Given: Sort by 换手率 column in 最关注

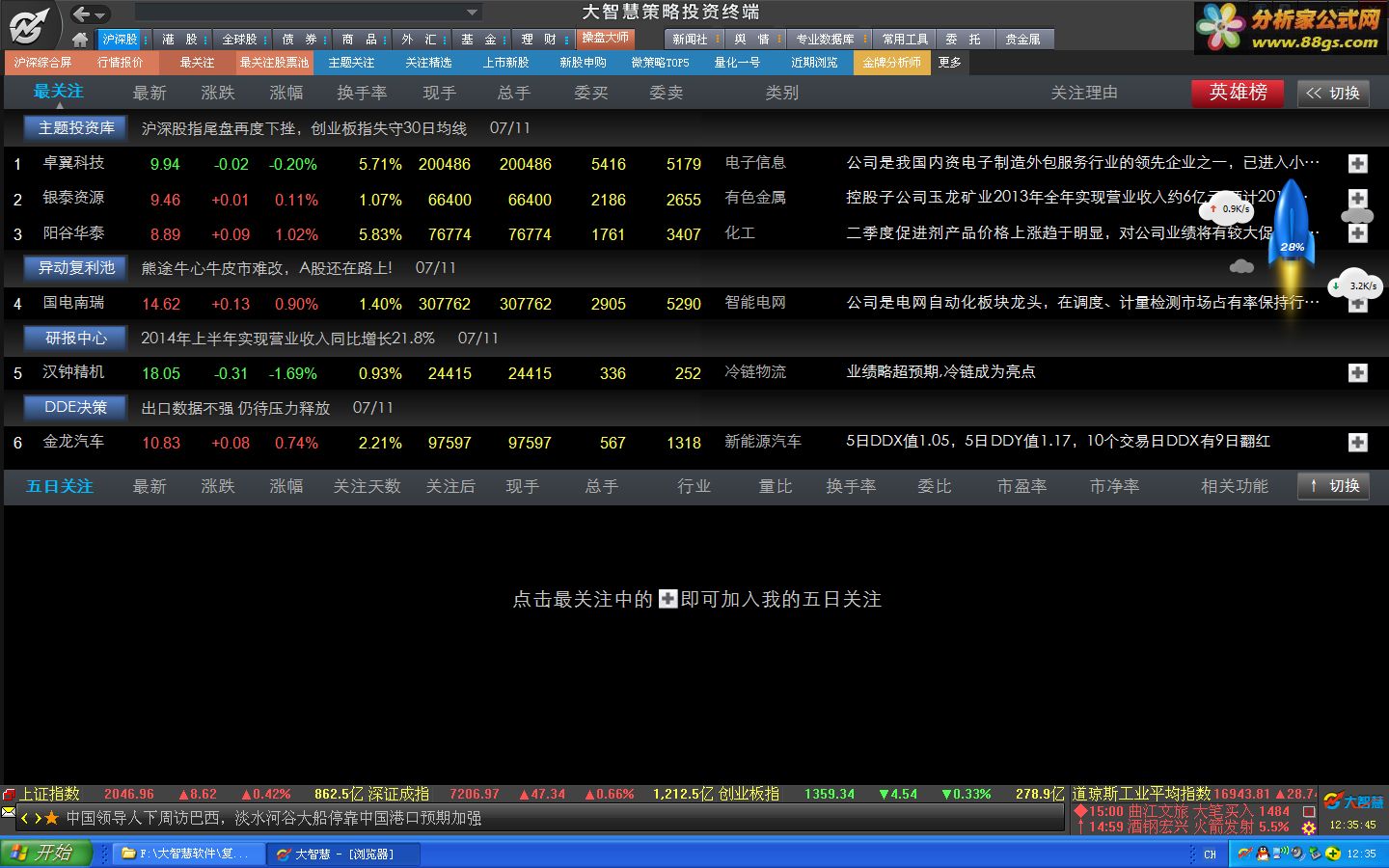Looking at the screenshot, I should 362,93.
